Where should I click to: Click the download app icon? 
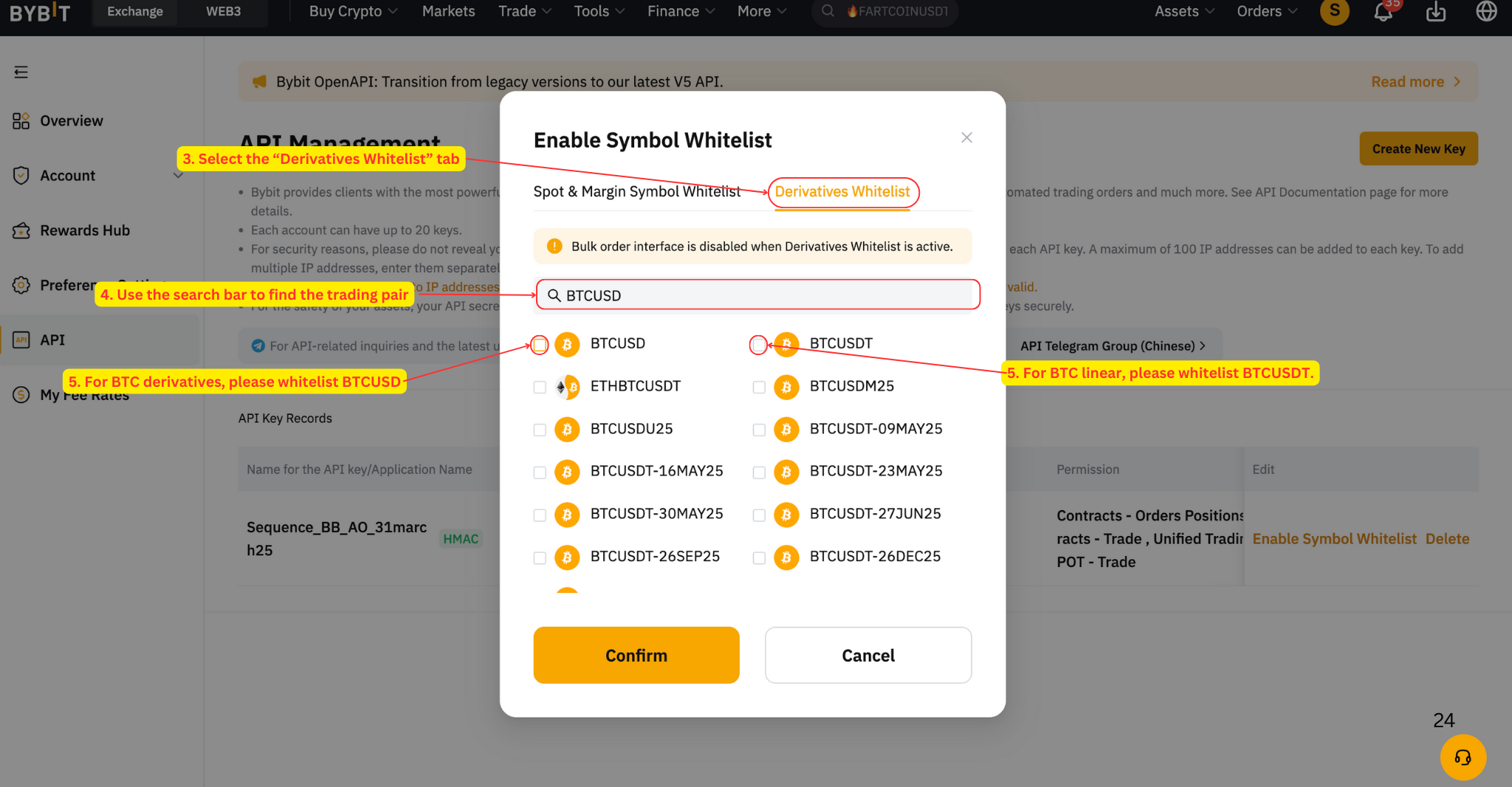pyautogui.click(x=1436, y=12)
